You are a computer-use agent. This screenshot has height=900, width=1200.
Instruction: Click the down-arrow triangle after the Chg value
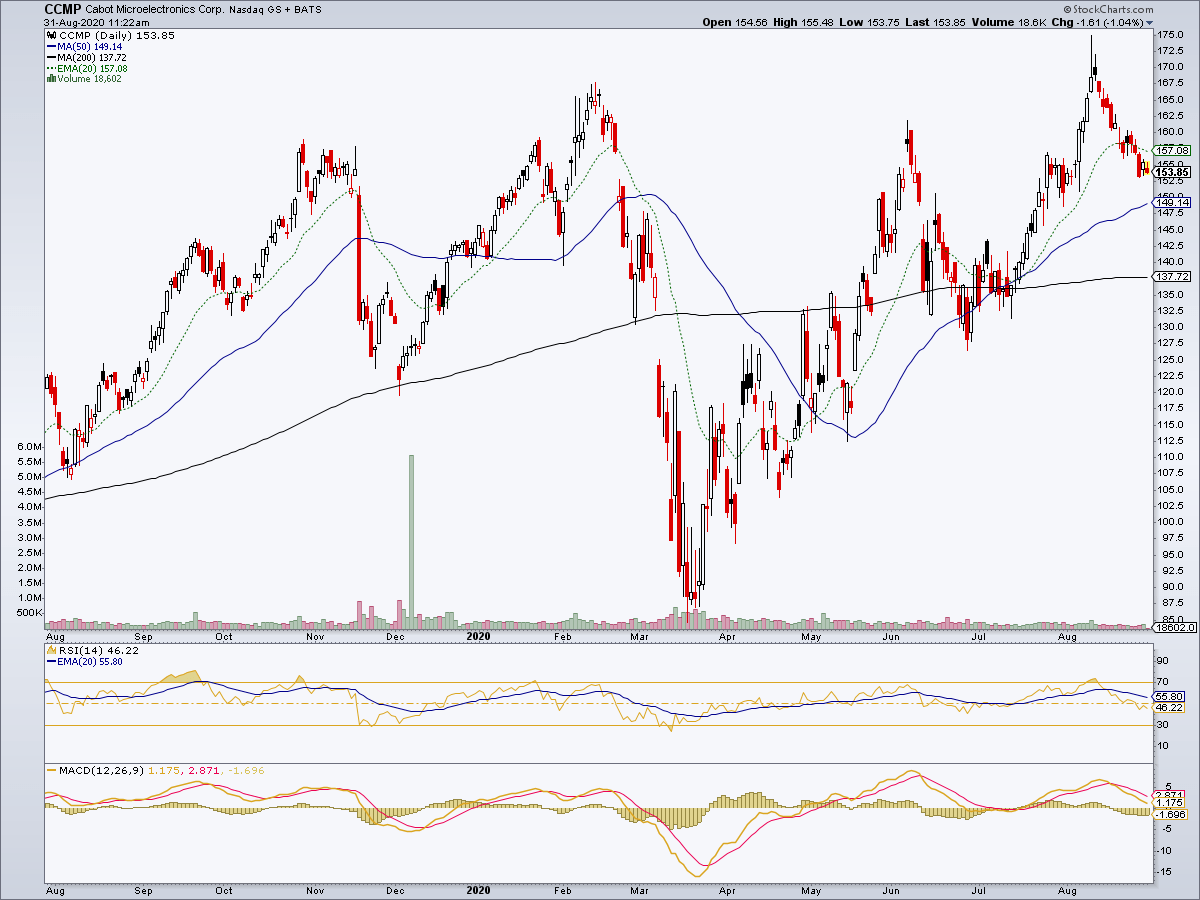[x=1150, y=23]
